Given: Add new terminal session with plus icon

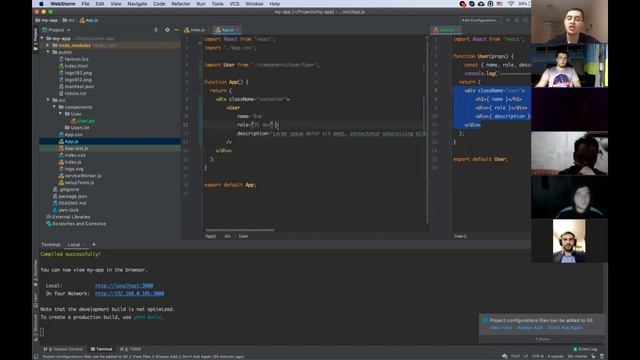Looking at the screenshot, I should [x=94, y=244].
